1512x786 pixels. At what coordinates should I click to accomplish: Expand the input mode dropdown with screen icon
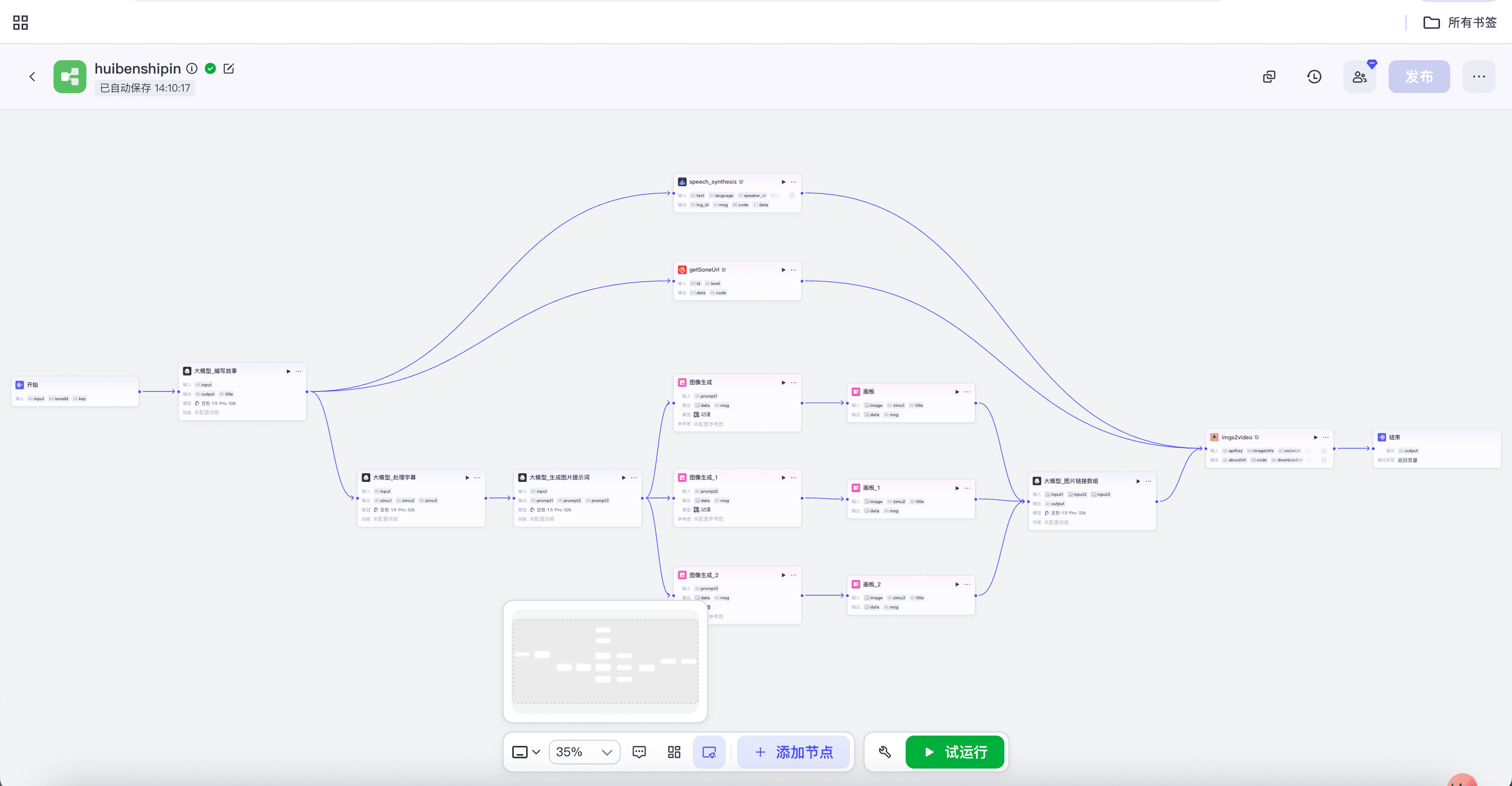526,752
